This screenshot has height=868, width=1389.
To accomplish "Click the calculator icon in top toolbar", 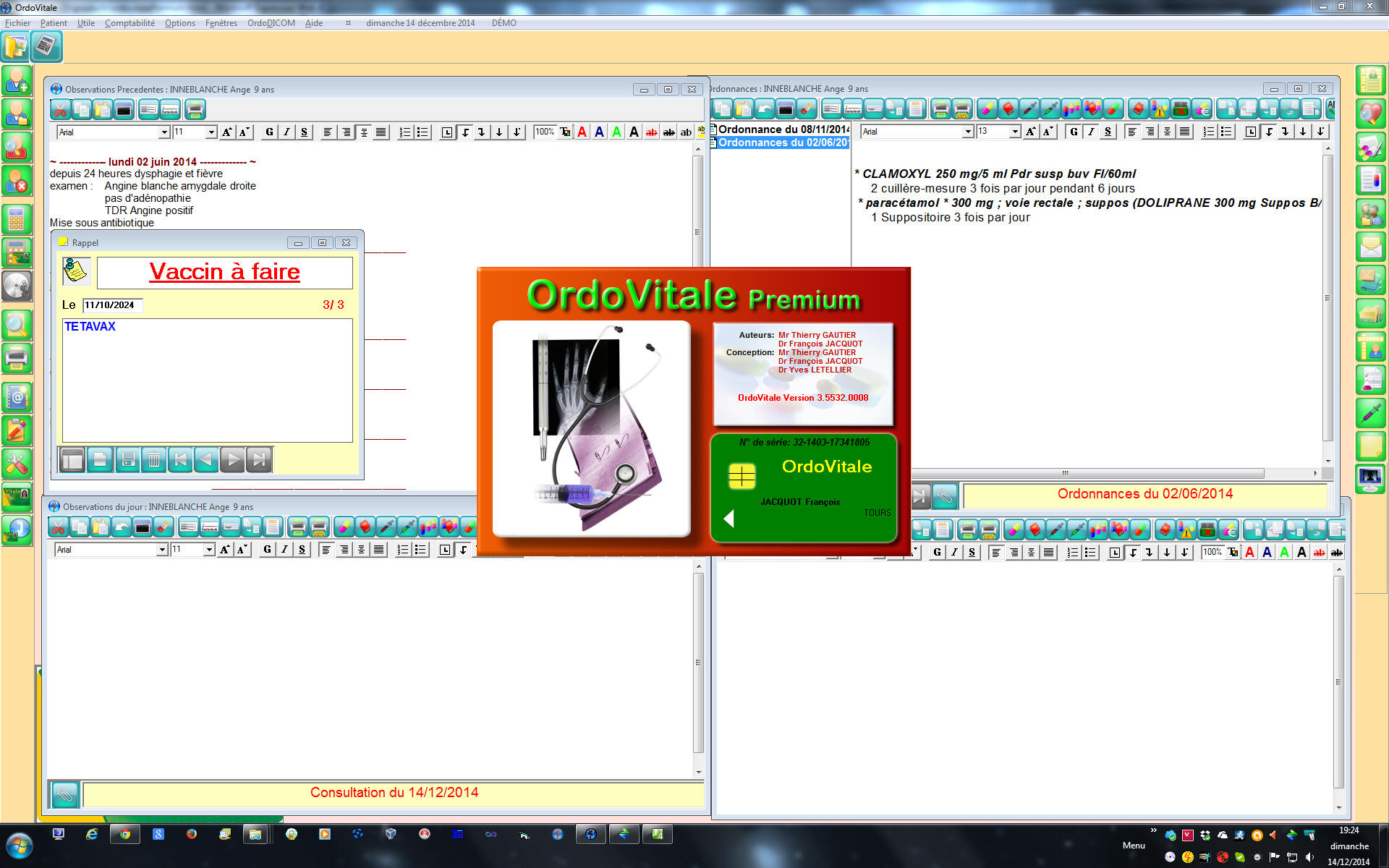I will 46,47.
